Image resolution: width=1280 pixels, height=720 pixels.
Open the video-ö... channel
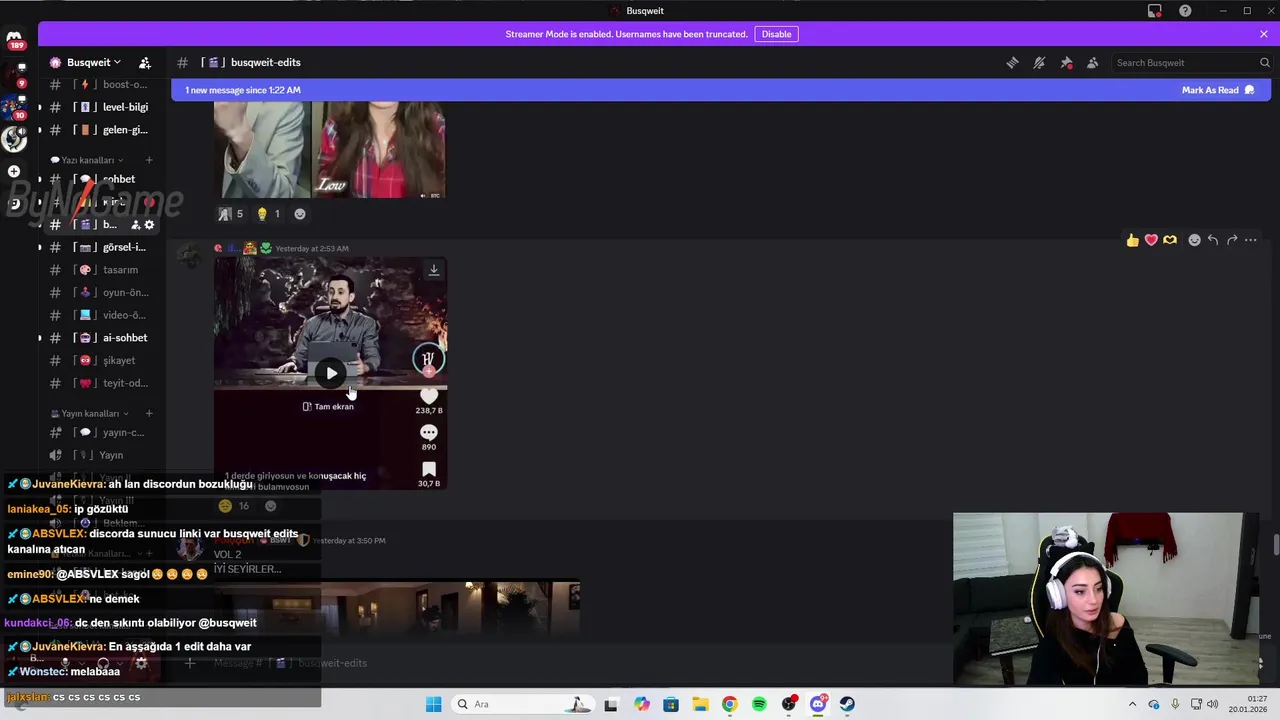102,315
